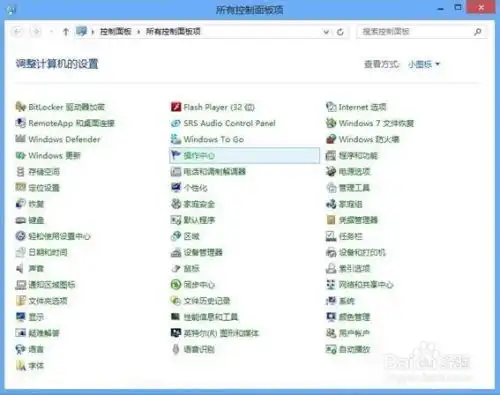This screenshot has width=500, height=395.
Task: Click the refresh button beside address bar
Action: [340, 32]
